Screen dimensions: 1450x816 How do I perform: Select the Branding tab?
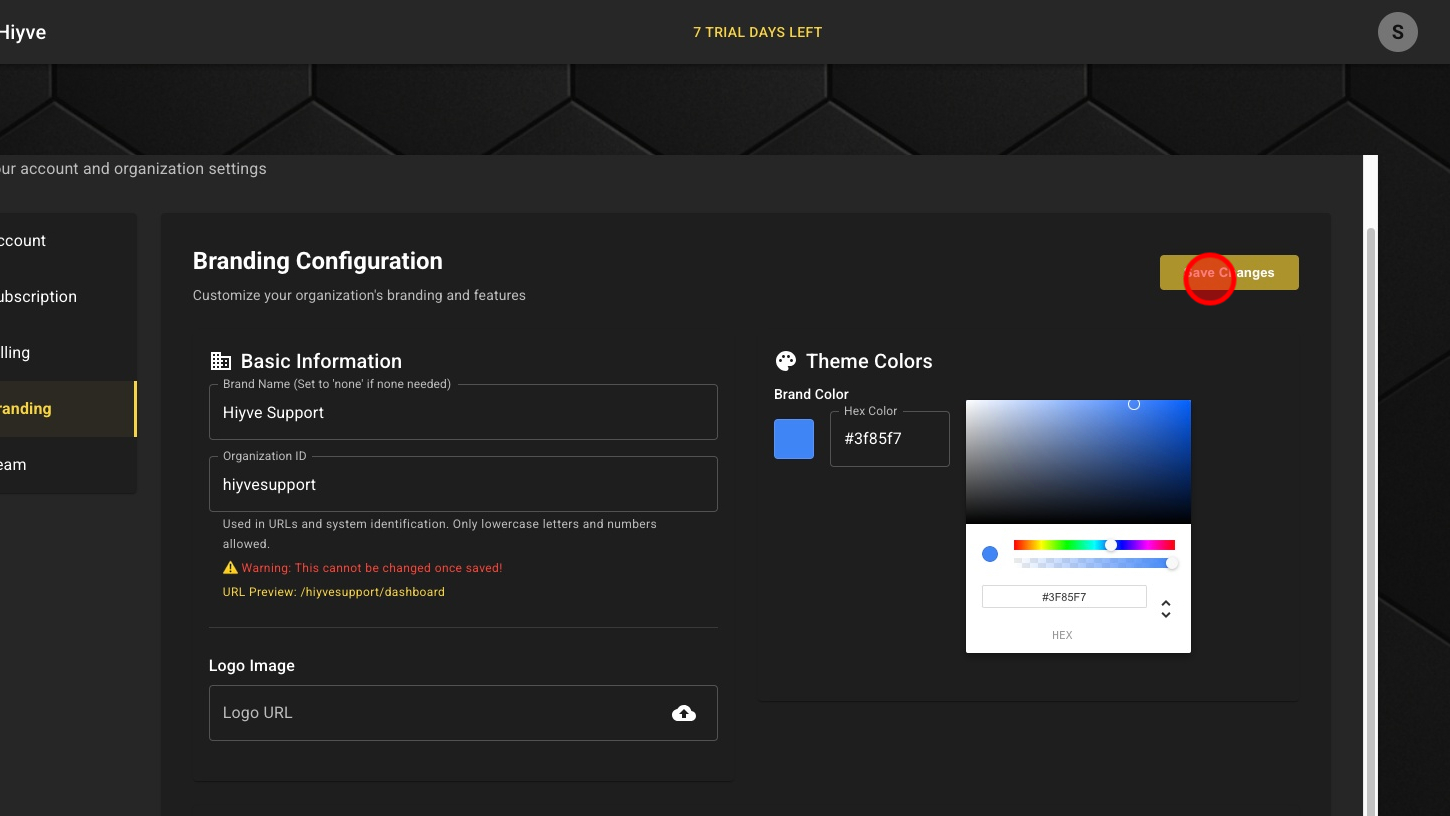tap(26, 409)
